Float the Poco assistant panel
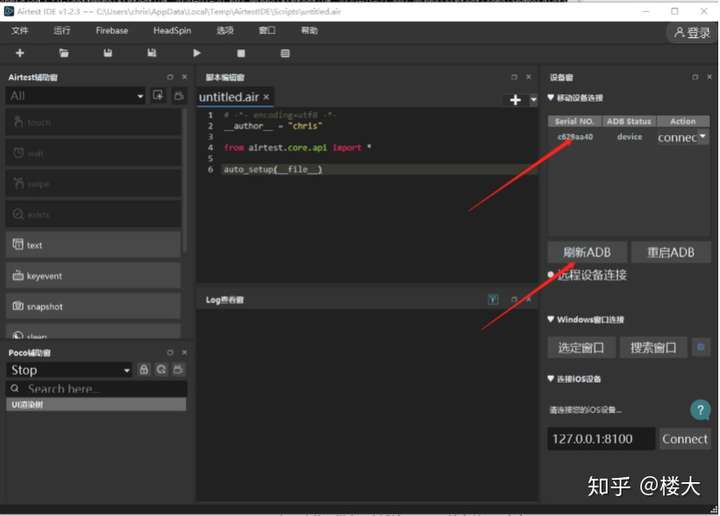The height and width of the screenshot is (516, 720). (170, 353)
